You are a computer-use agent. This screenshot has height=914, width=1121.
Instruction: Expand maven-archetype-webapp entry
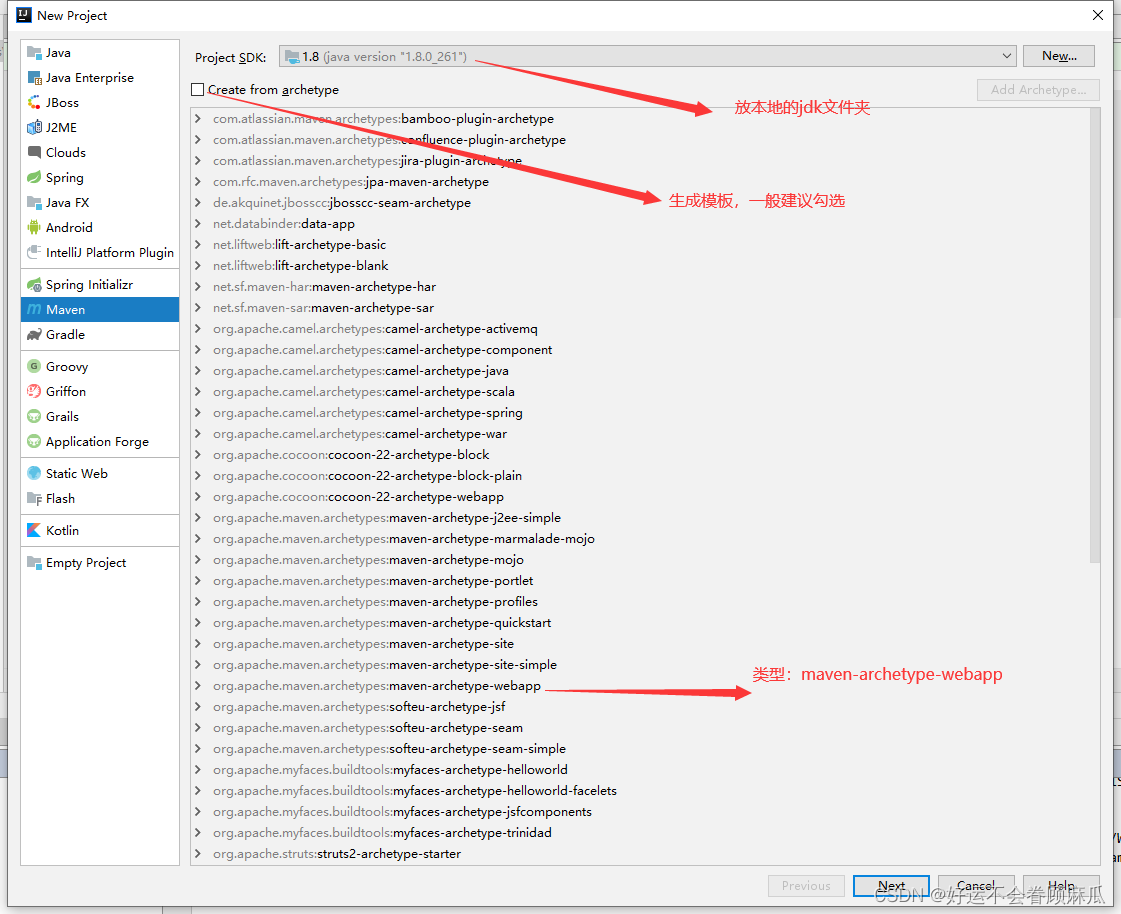(x=198, y=686)
